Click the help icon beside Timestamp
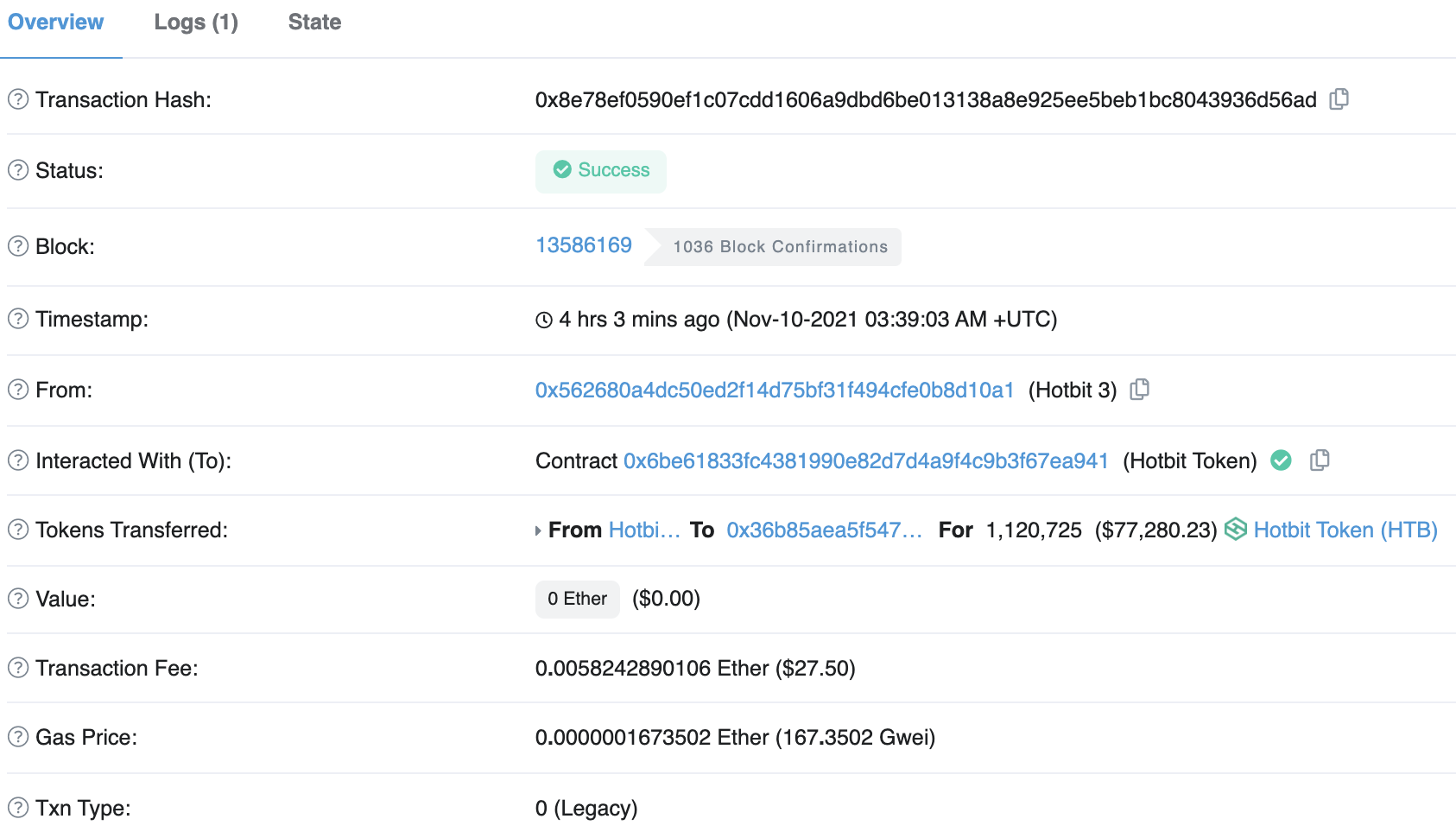 click(18, 319)
